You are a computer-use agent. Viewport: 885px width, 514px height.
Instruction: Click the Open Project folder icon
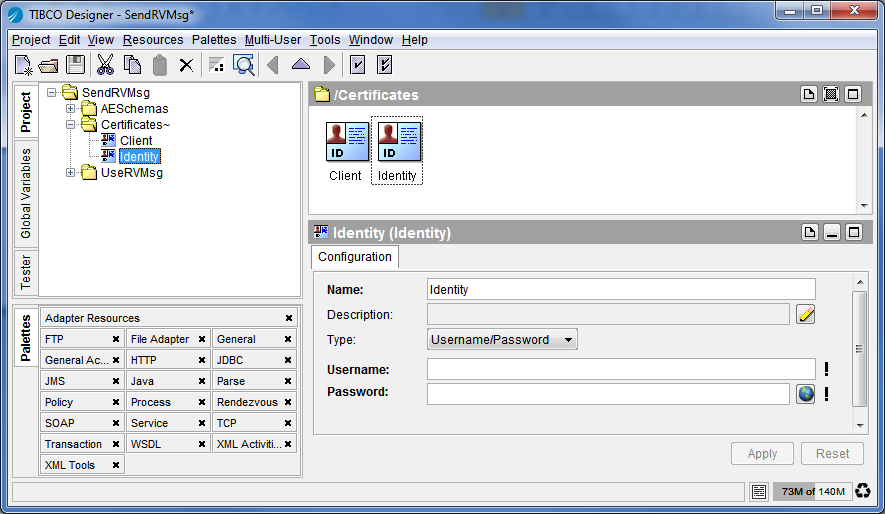point(49,65)
